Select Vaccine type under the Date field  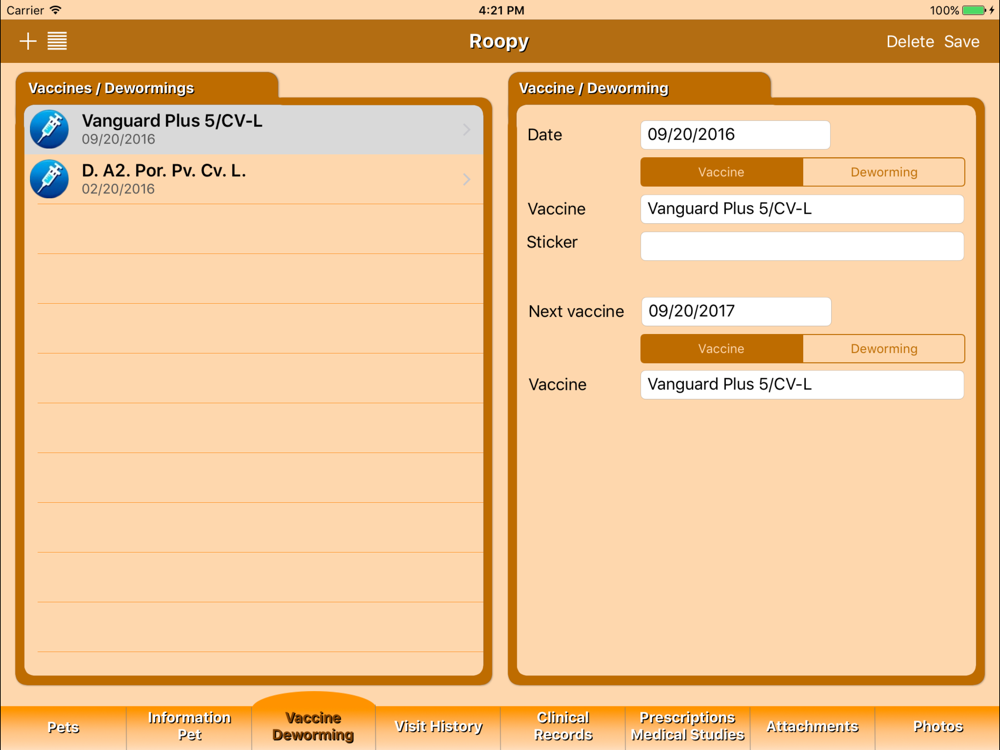721,172
